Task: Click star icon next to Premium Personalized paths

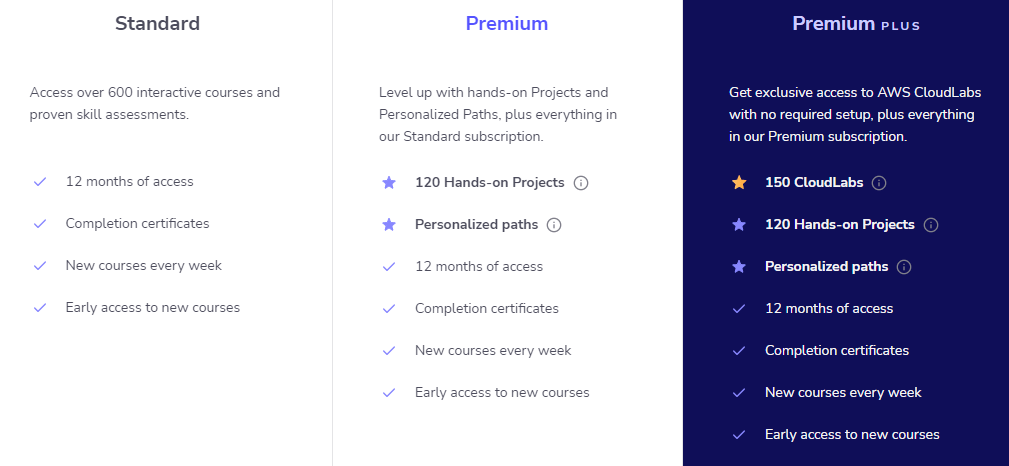Action: [x=389, y=225]
